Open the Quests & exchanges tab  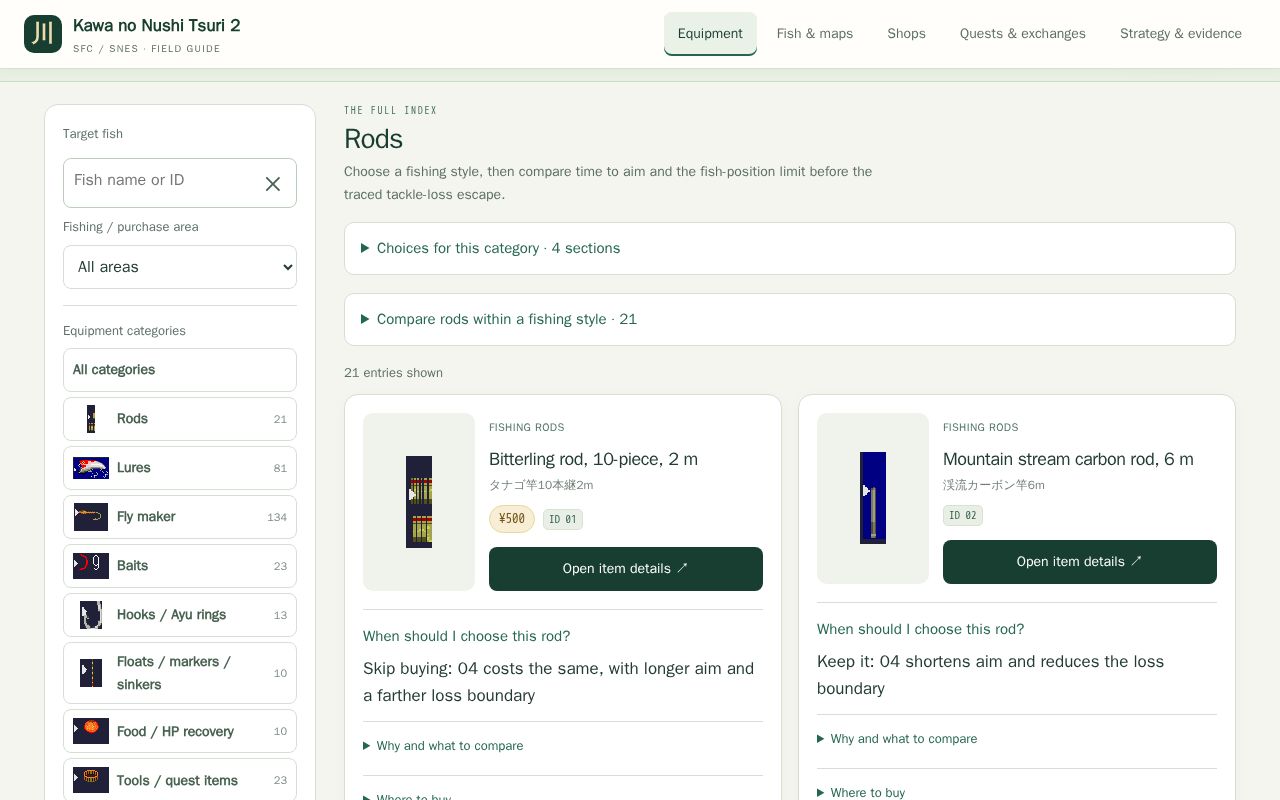point(1023,34)
